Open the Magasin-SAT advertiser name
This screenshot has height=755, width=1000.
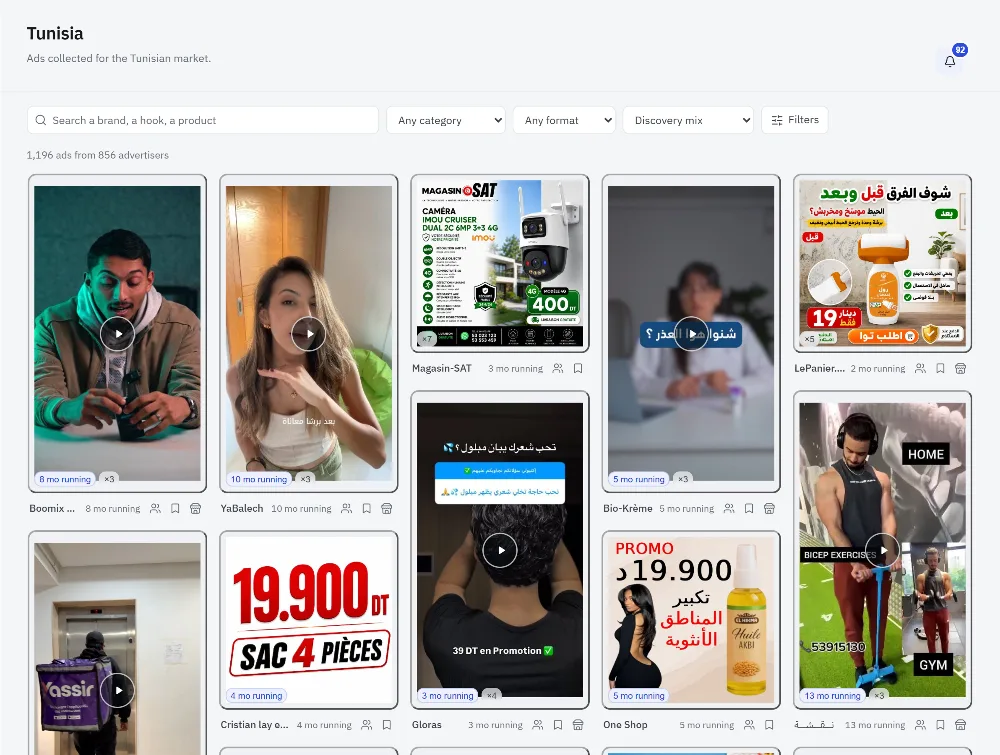pyautogui.click(x=441, y=368)
